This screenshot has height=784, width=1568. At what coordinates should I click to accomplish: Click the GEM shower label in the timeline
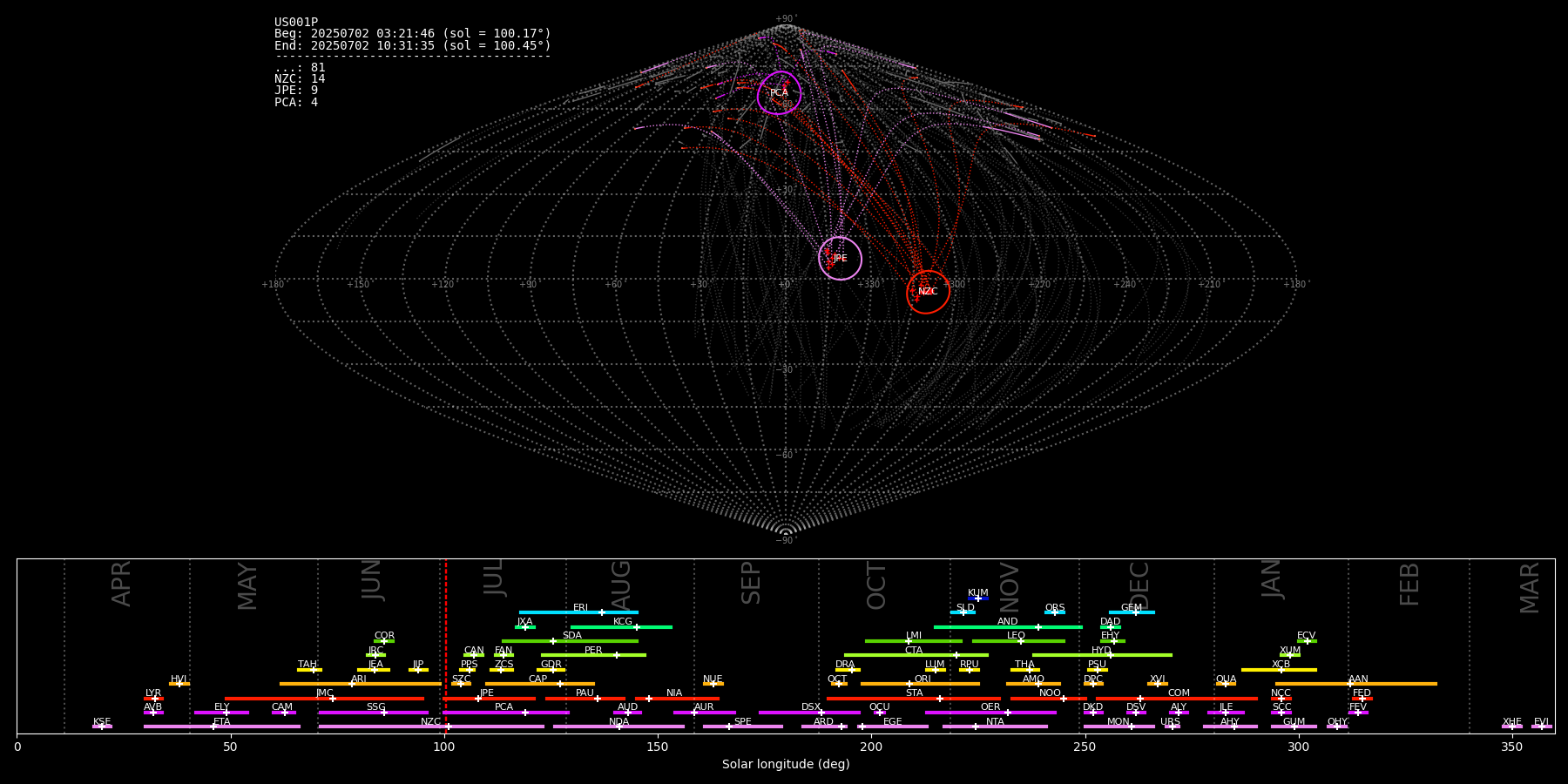[1132, 608]
